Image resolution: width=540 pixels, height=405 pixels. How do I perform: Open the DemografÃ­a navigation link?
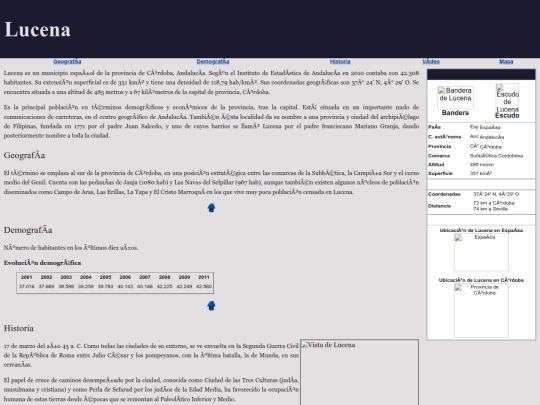[213, 62]
